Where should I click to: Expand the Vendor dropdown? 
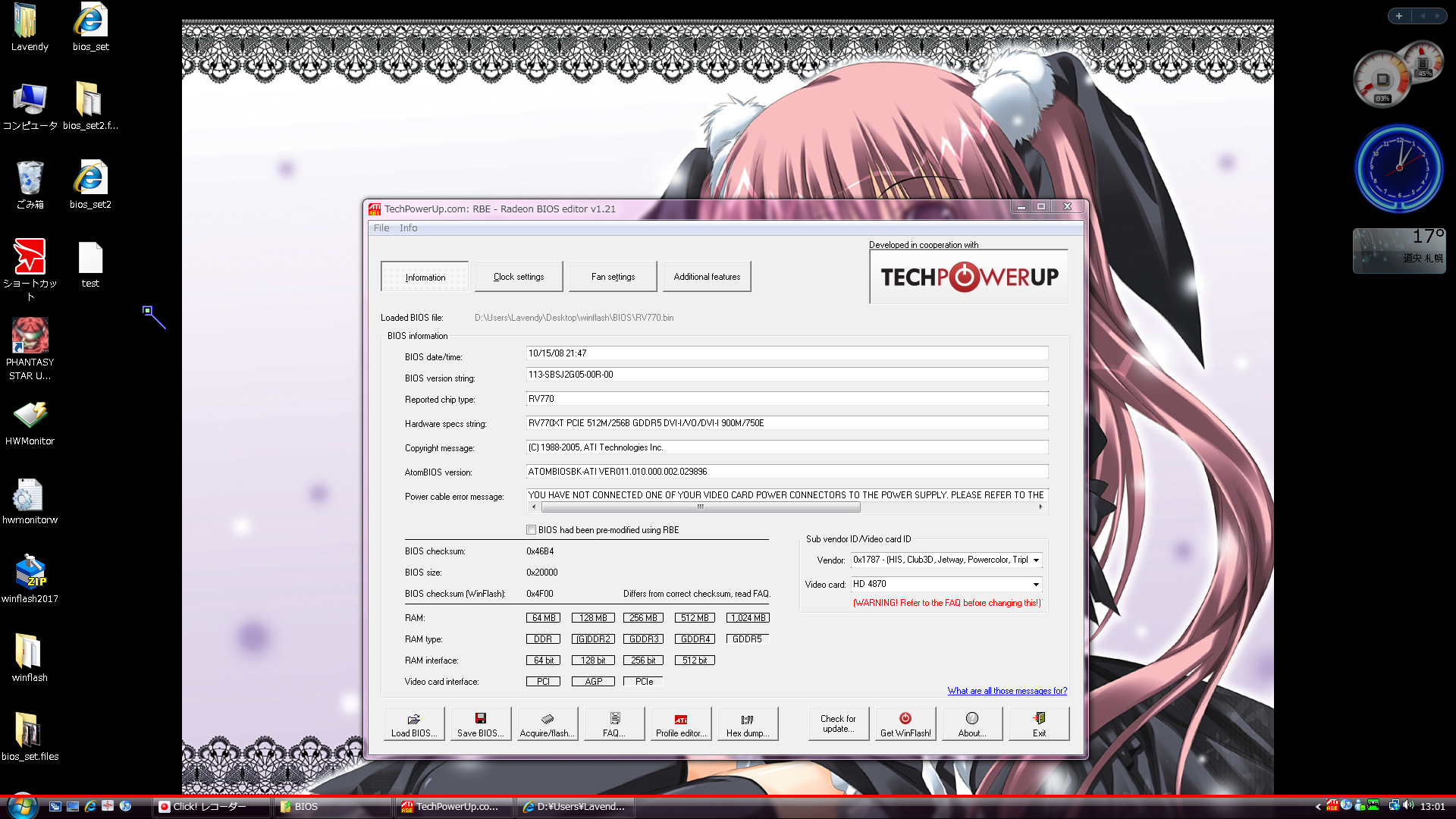click(1036, 560)
